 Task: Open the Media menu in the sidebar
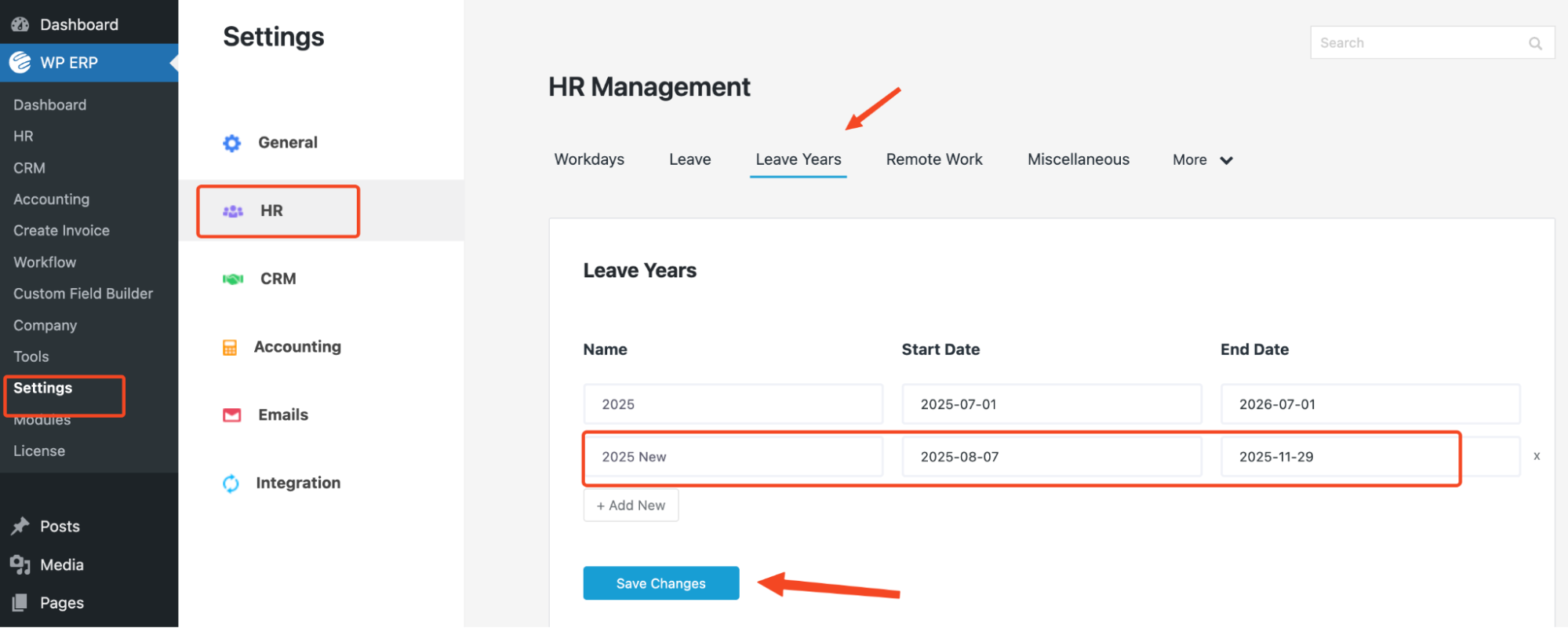point(61,564)
